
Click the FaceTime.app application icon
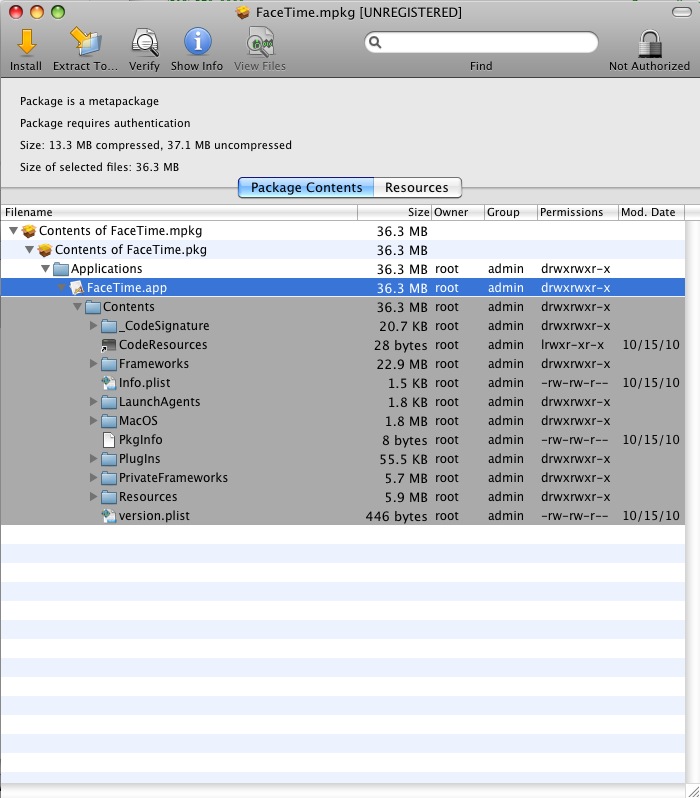(x=77, y=288)
